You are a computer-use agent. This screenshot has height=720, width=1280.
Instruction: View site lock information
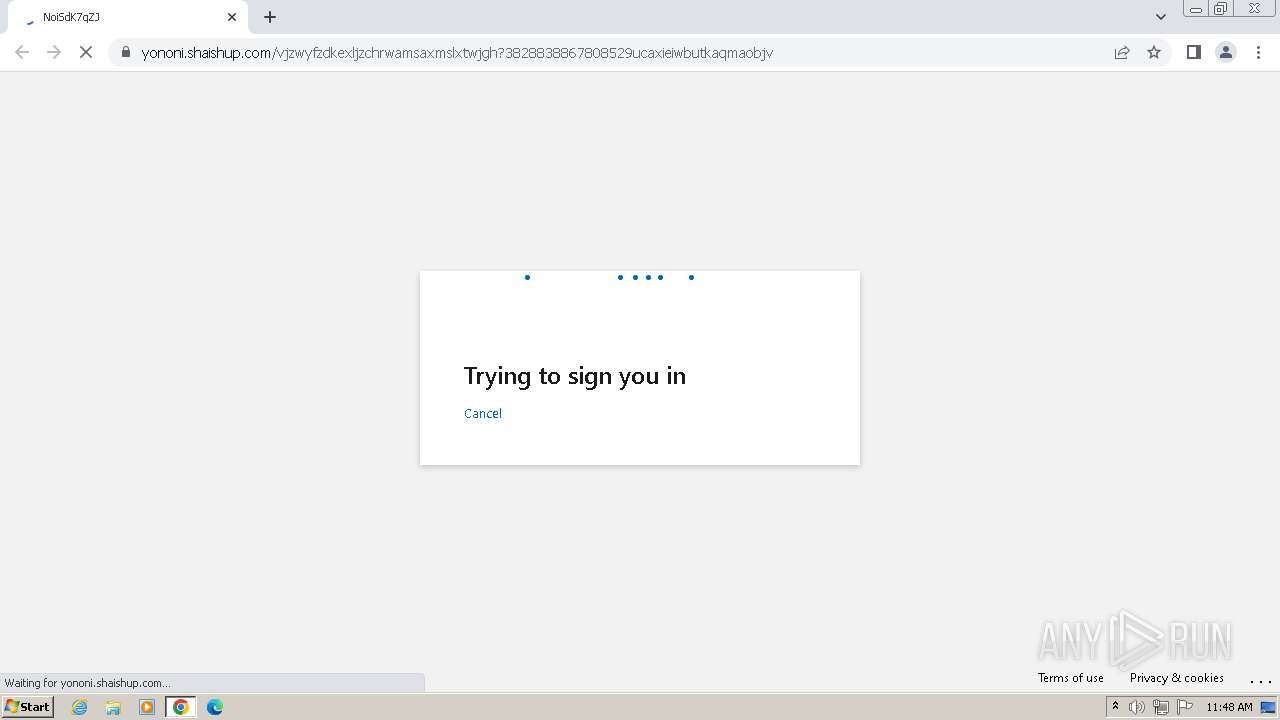(x=126, y=52)
